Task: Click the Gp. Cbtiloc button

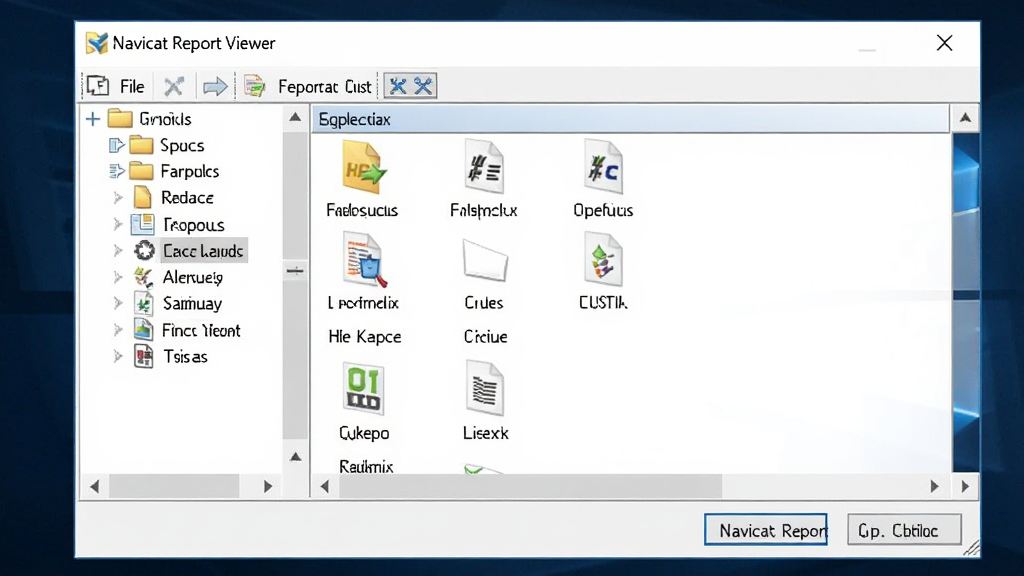Action: click(x=904, y=530)
